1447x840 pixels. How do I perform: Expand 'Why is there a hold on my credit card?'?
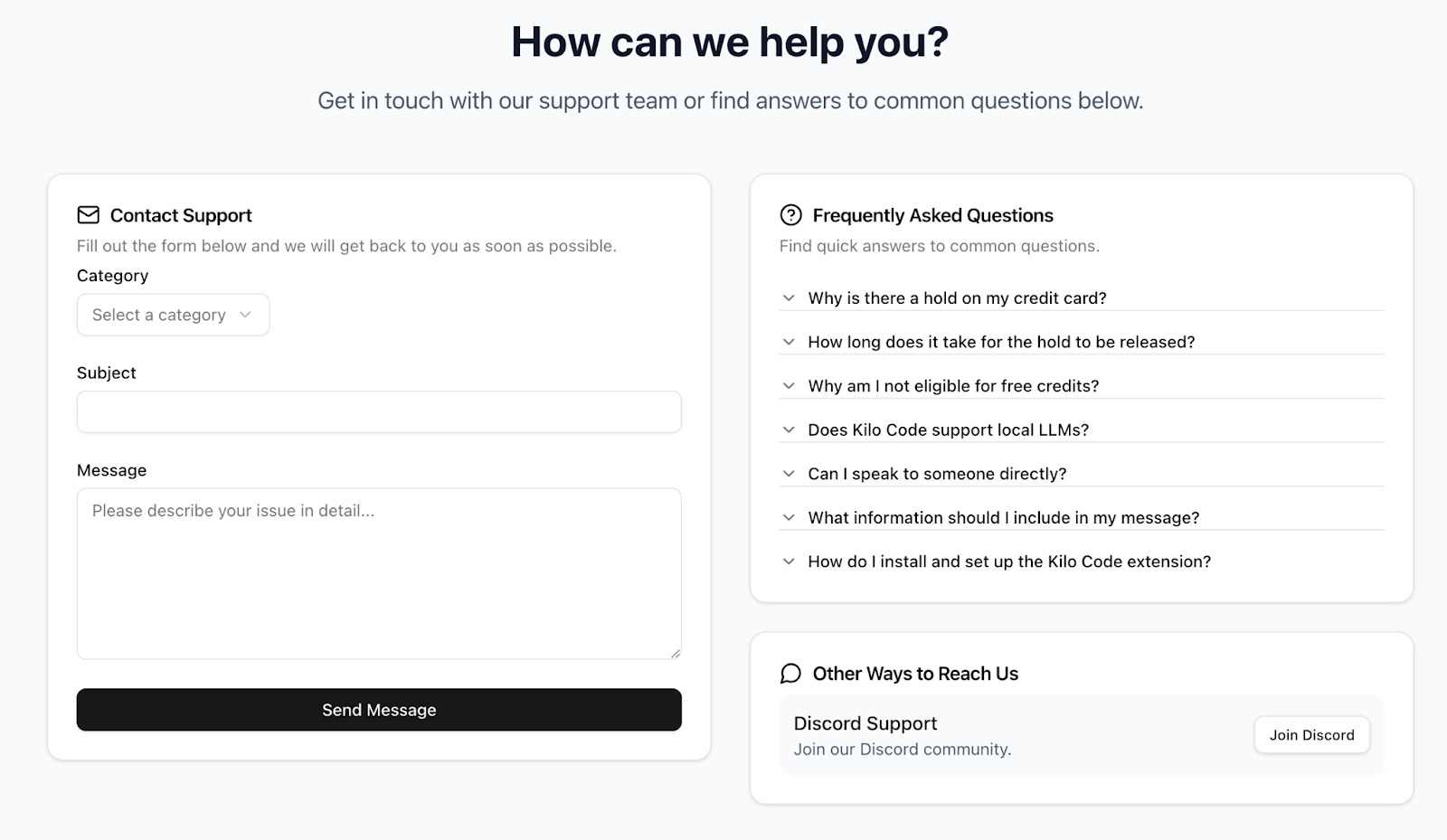1082,298
